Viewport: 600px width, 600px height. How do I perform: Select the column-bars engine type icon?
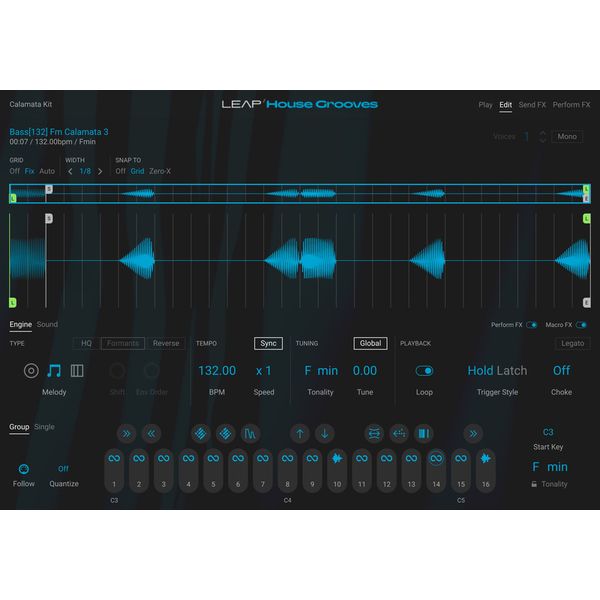point(77,371)
